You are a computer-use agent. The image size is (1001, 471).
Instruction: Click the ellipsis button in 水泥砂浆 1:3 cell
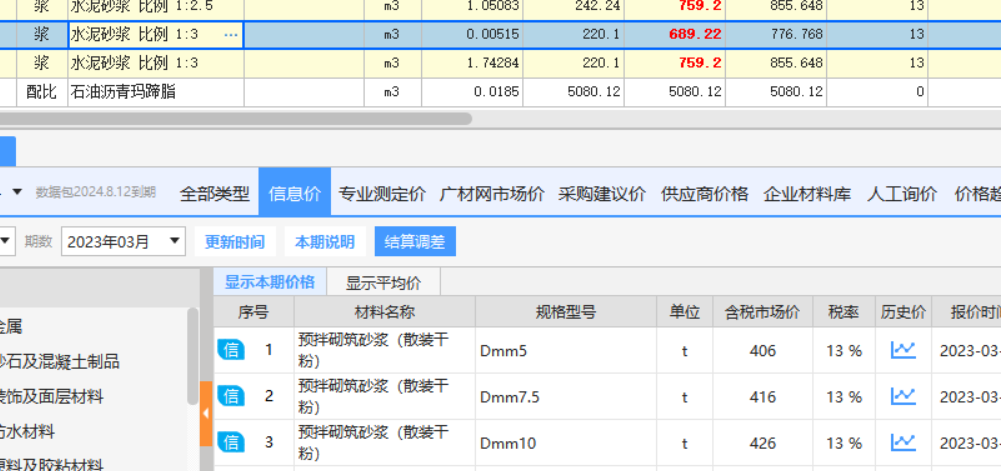[x=231, y=35]
